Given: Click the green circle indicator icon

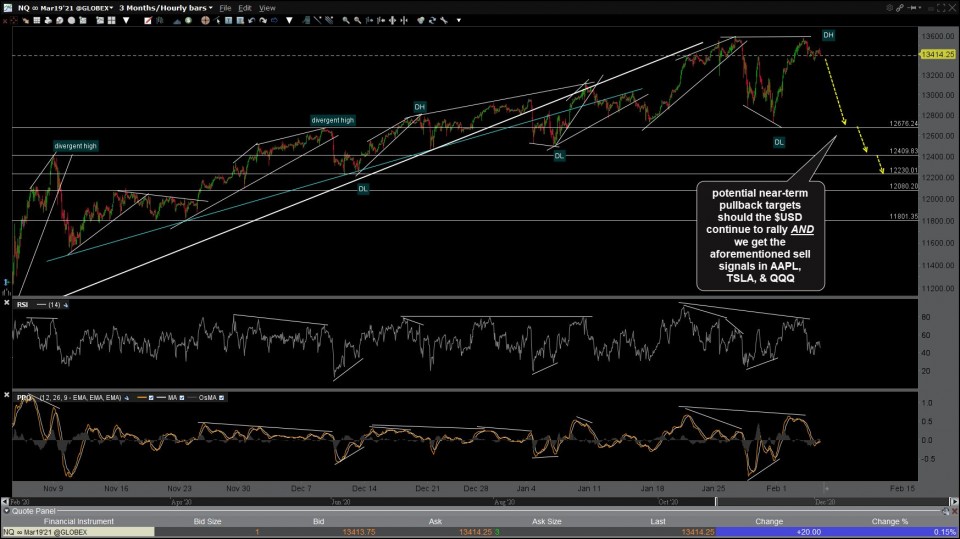Looking at the screenshot, I should click(188, 20).
